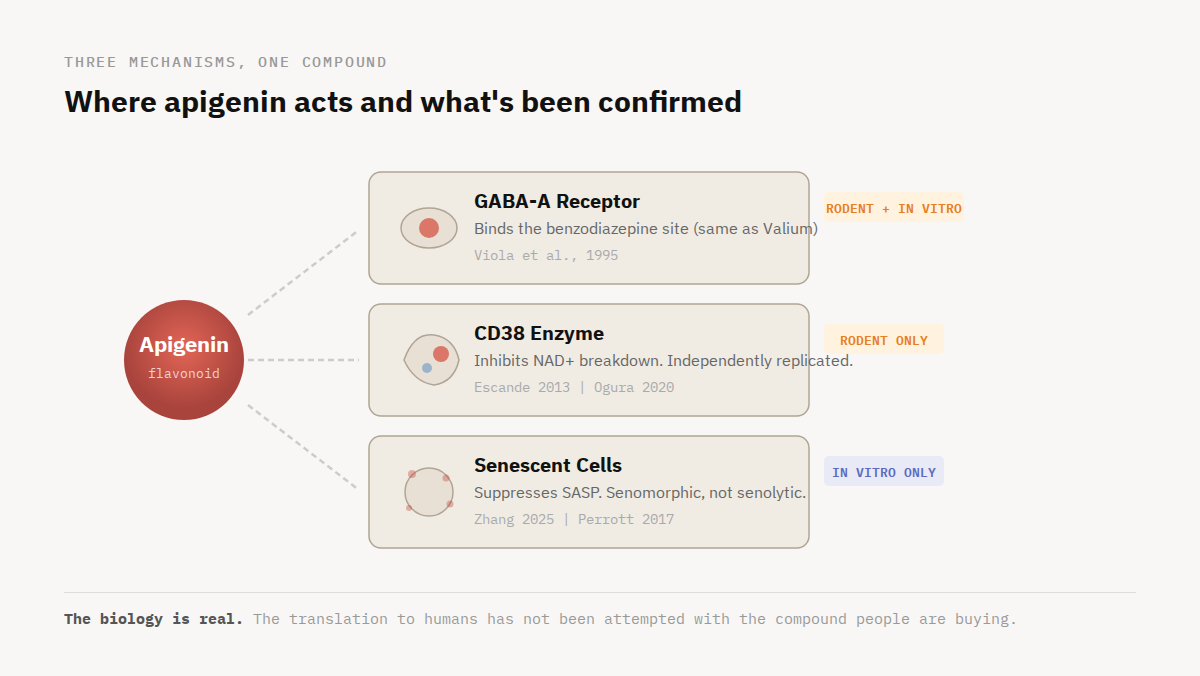Click the main title about apigenin

pos(403,101)
